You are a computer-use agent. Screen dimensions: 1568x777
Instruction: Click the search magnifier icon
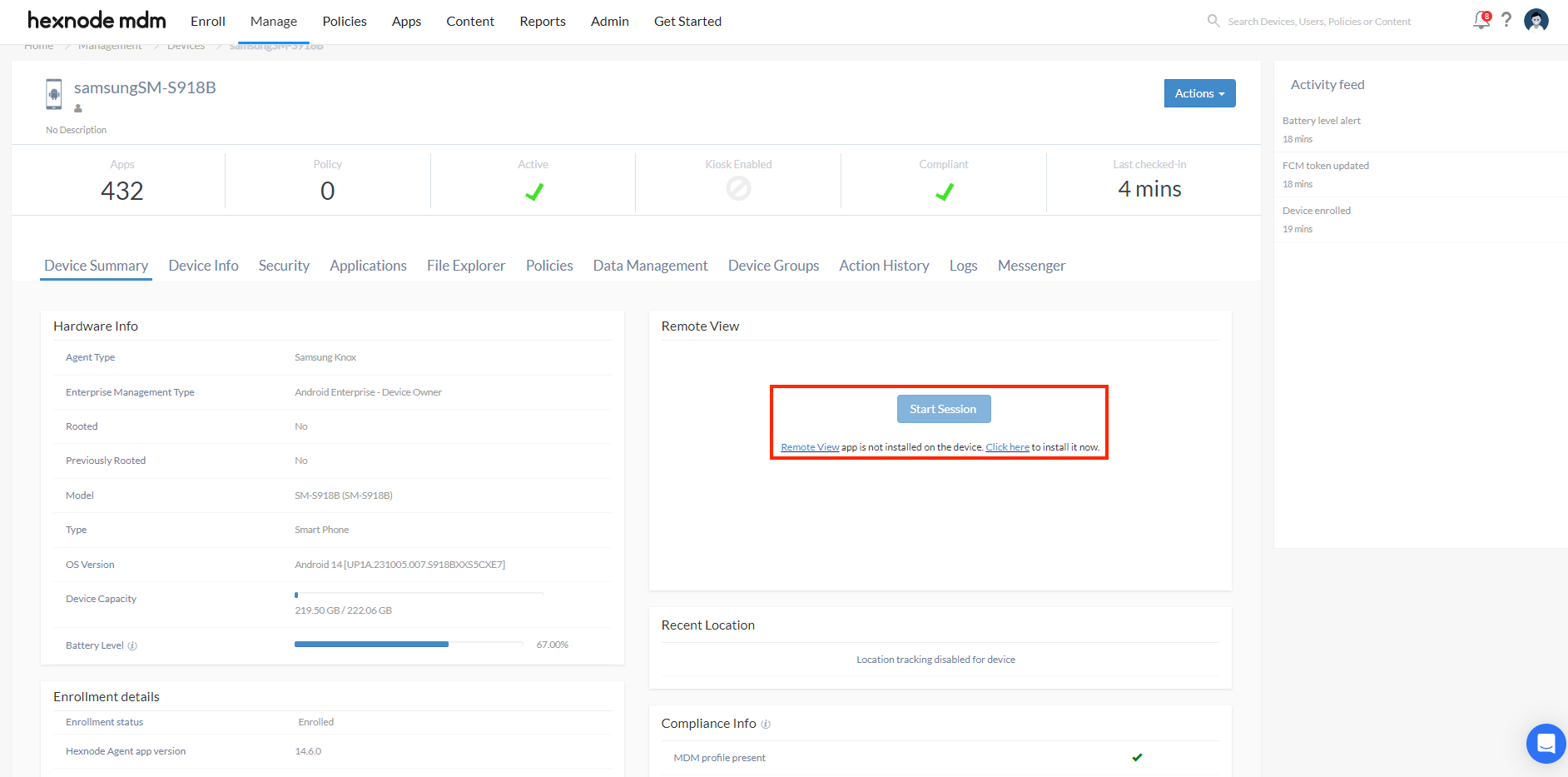pyautogui.click(x=1213, y=21)
